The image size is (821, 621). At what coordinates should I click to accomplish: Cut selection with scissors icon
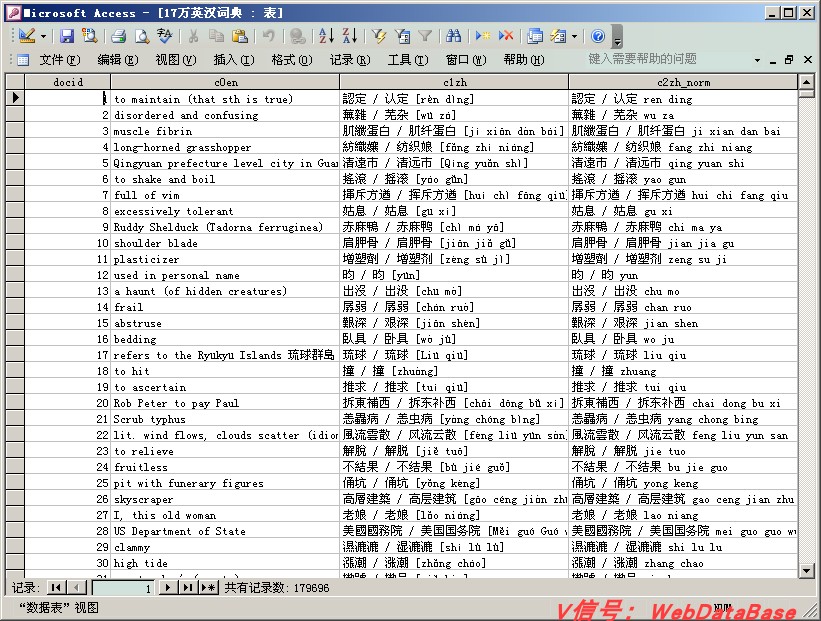pyautogui.click(x=194, y=36)
